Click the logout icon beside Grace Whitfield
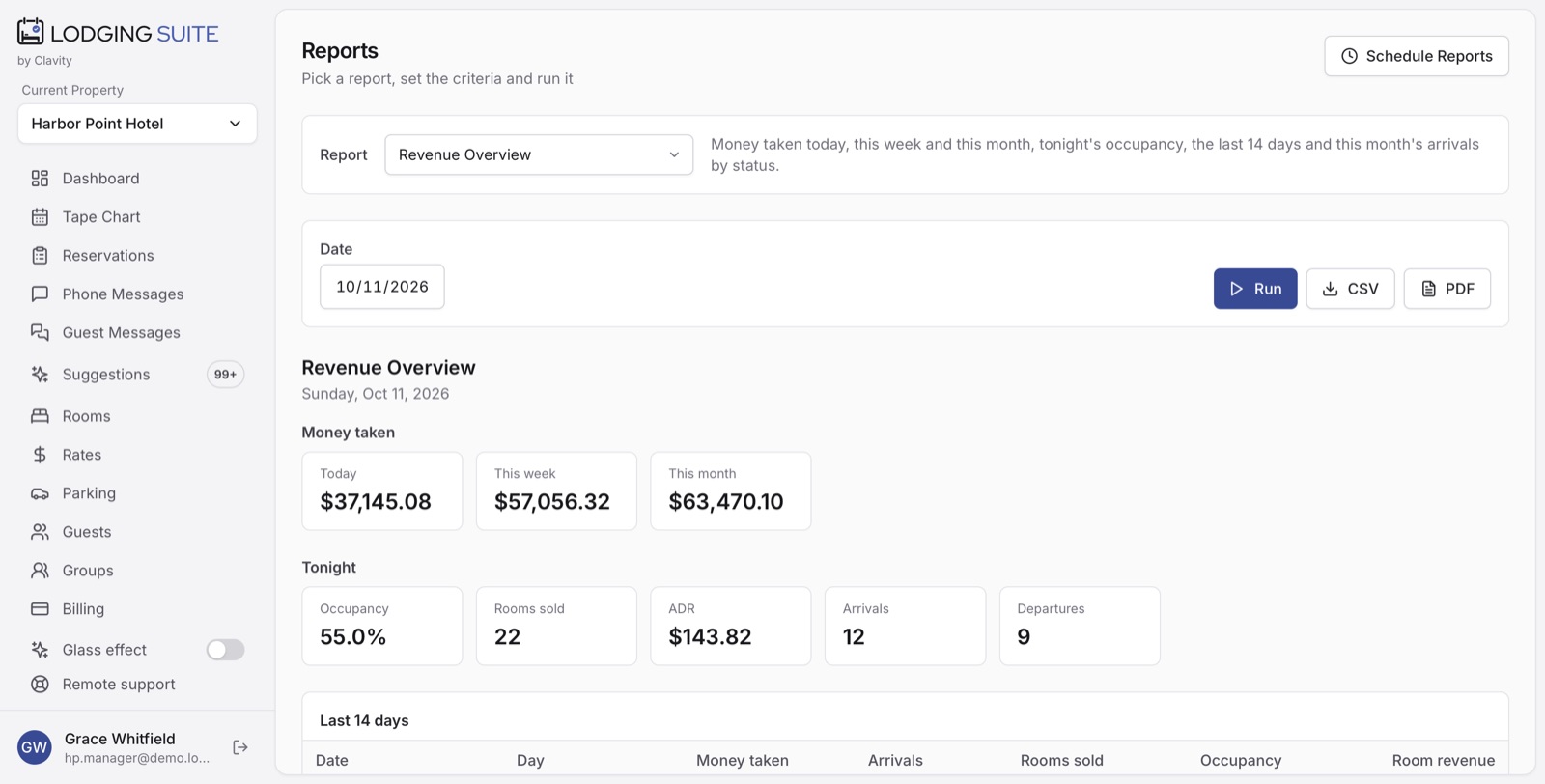The height and width of the screenshot is (784, 1545). point(240,747)
